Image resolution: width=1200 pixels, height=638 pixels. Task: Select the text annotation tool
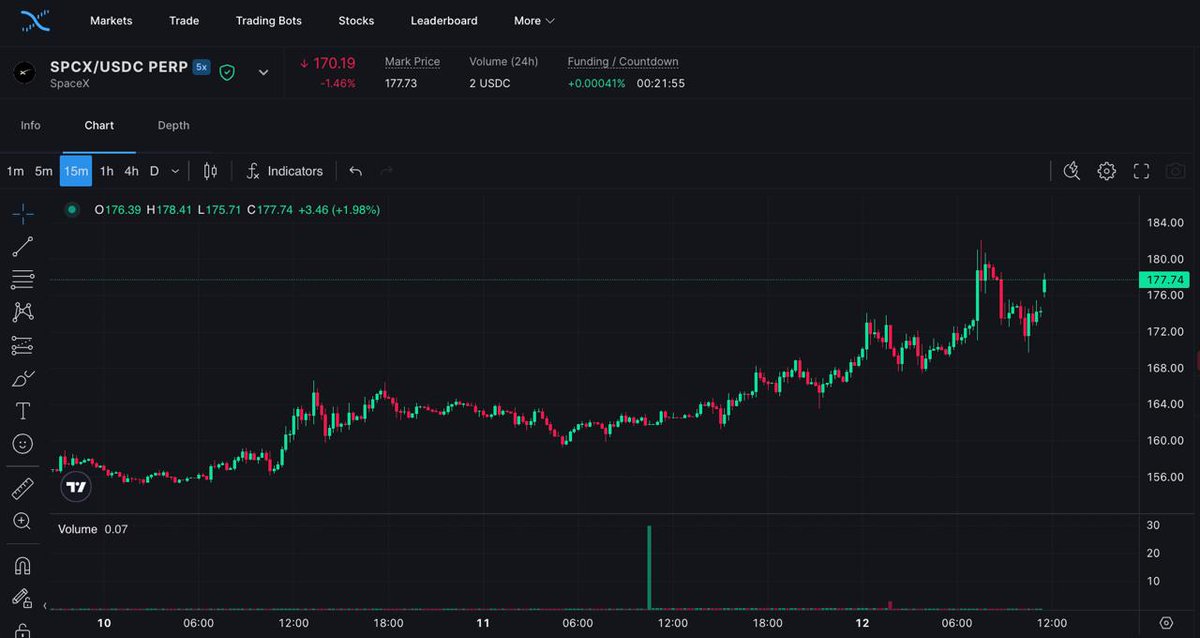coord(22,411)
